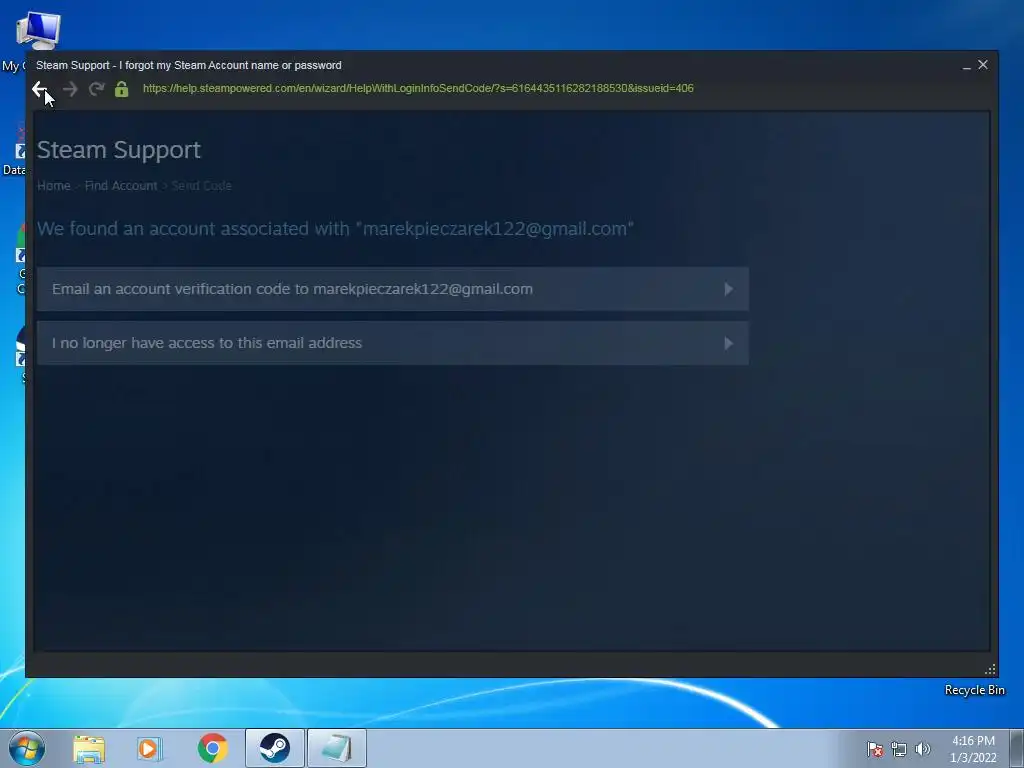Launch Windows Media Player from taskbar
The height and width of the screenshot is (768, 1024).
click(x=150, y=748)
